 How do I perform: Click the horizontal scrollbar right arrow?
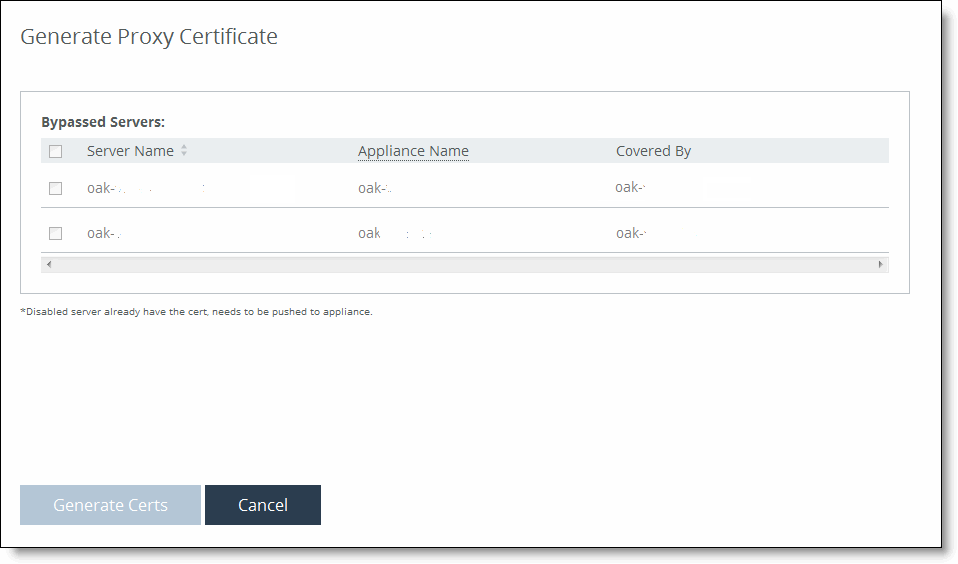tap(881, 264)
